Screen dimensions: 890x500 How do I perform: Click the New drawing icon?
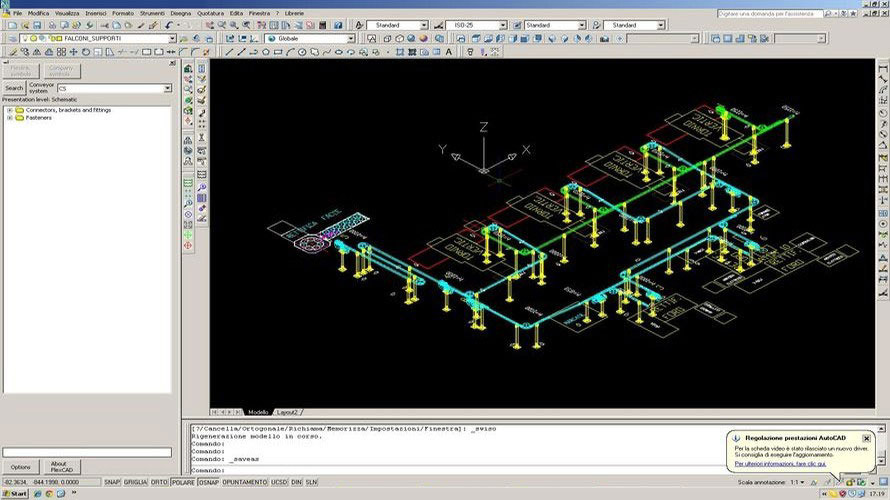tap(12, 26)
